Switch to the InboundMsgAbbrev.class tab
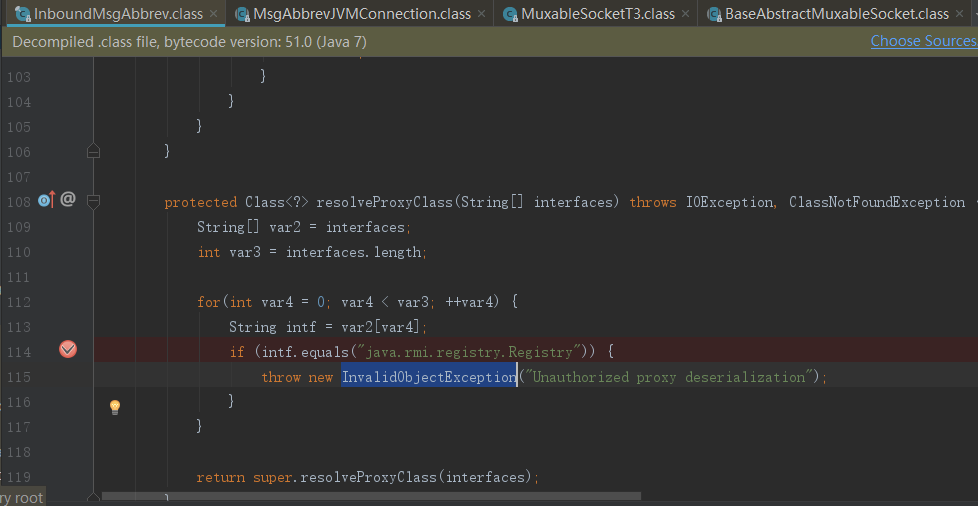978x506 pixels. pos(117,13)
